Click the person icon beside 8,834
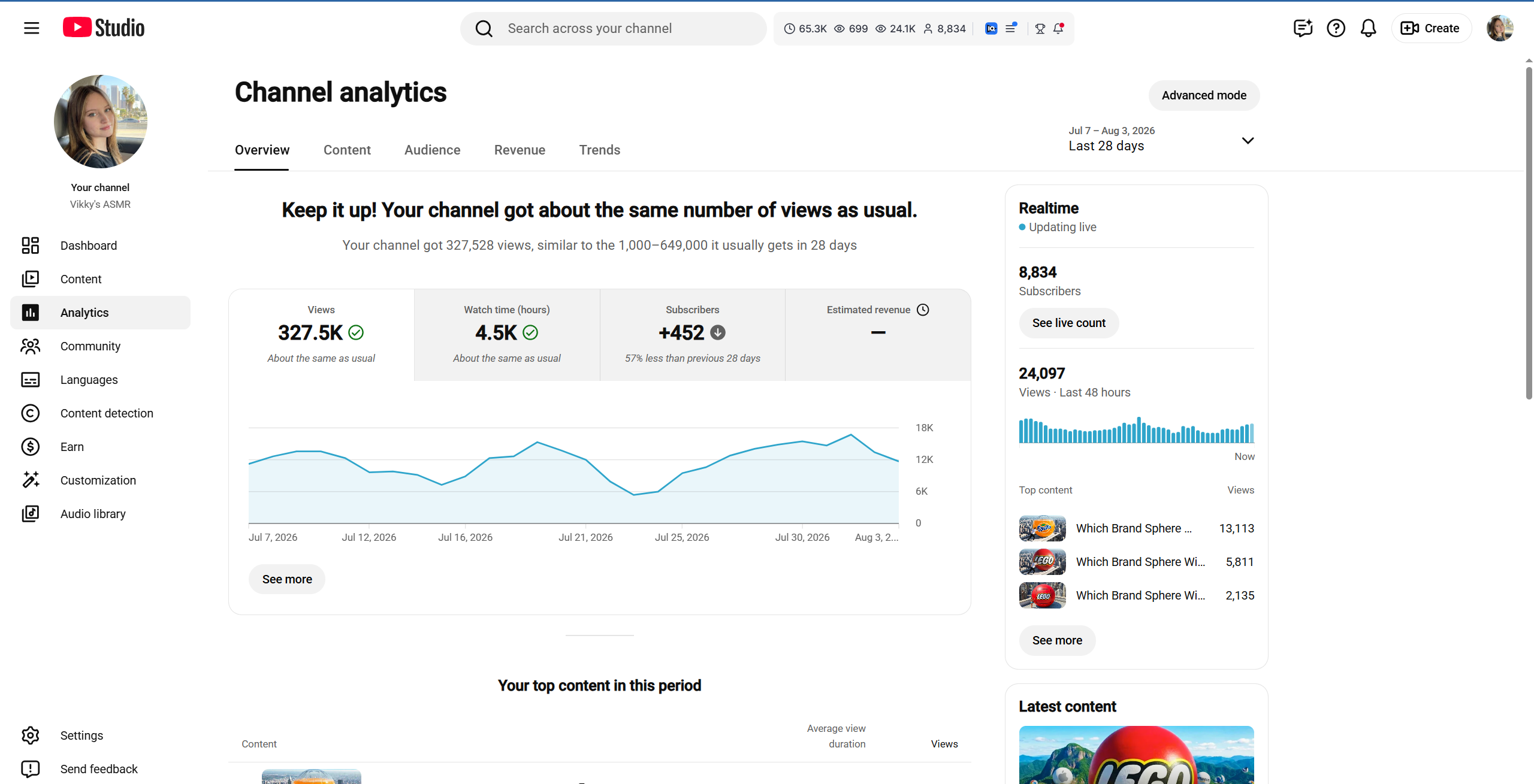 [928, 29]
